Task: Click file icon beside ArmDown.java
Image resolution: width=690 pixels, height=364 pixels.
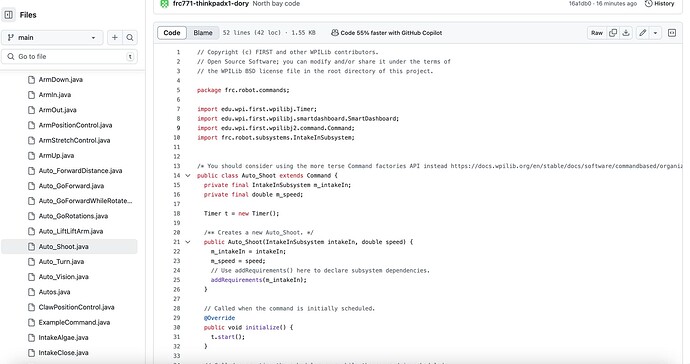Action: [x=31, y=80]
